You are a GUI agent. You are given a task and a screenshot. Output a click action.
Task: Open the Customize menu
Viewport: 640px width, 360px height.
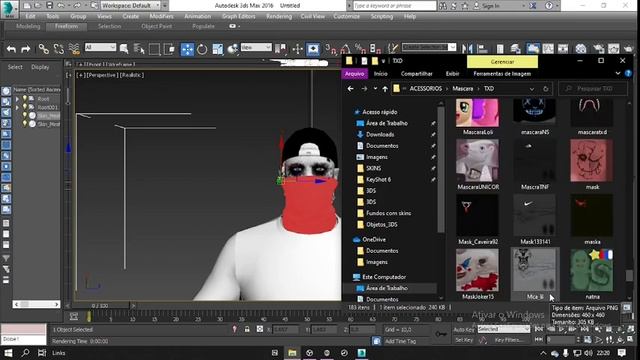coord(347,16)
